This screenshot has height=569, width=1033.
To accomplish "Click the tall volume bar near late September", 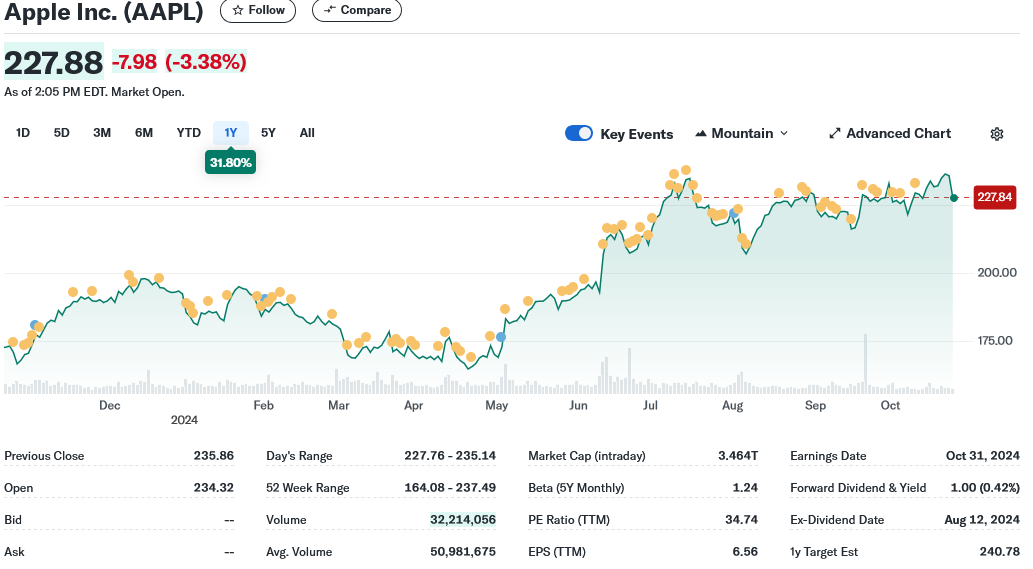I will pyautogui.click(x=865, y=364).
